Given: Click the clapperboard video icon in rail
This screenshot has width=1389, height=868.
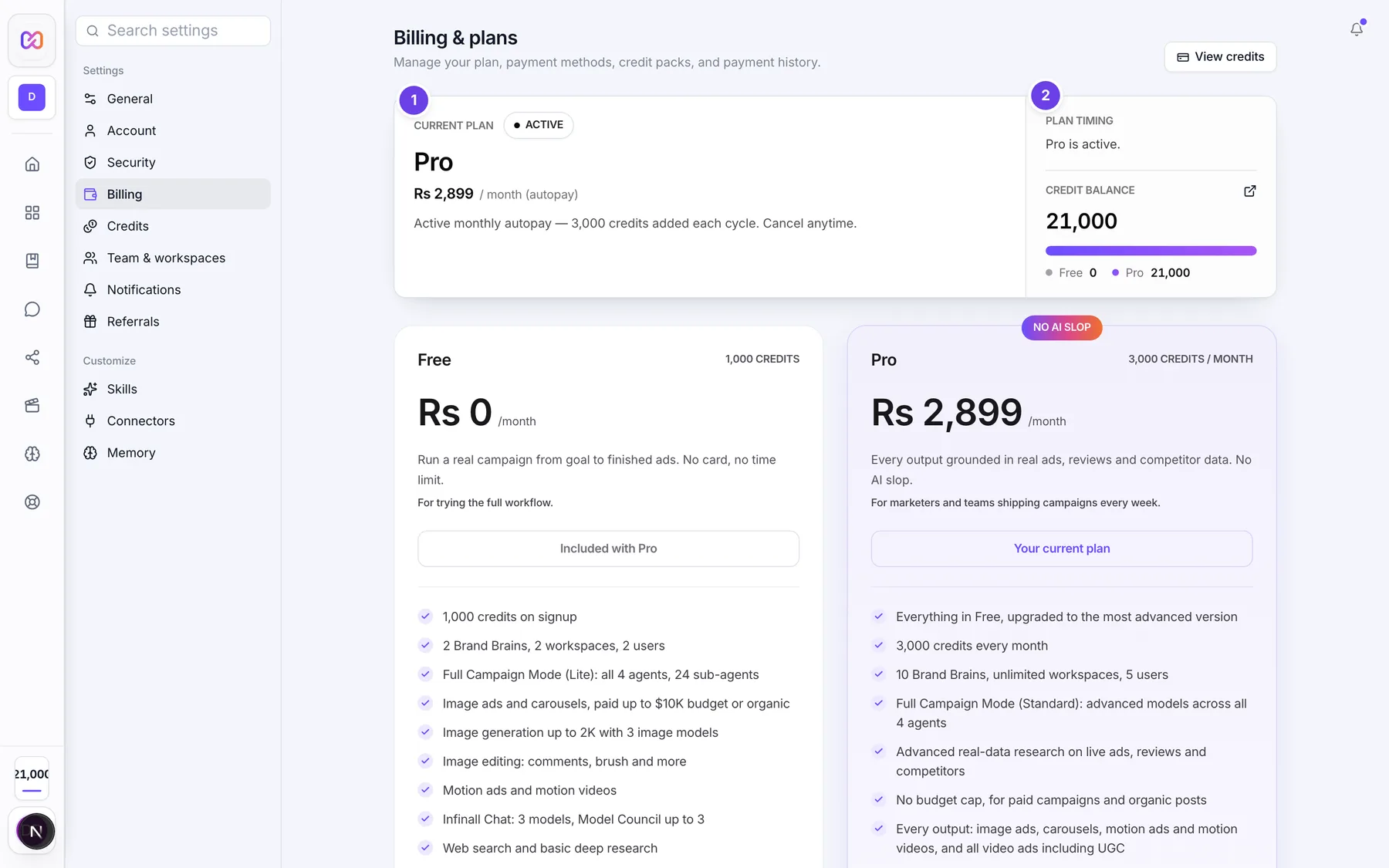Looking at the screenshot, I should tap(32, 405).
